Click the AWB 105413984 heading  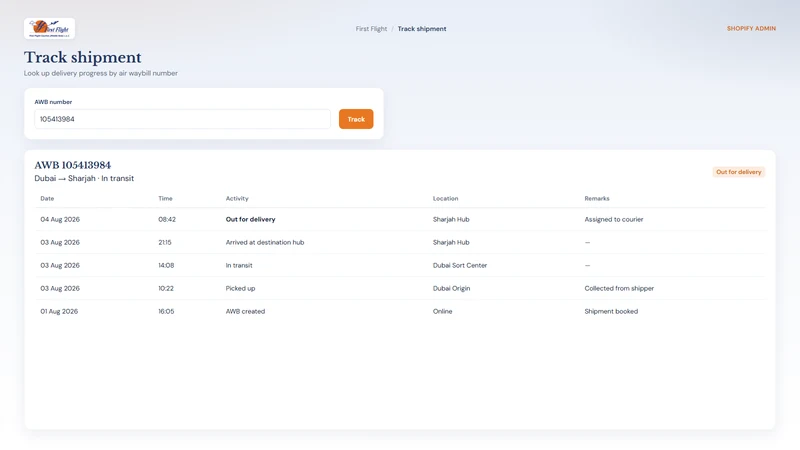[x=72, y=165]
